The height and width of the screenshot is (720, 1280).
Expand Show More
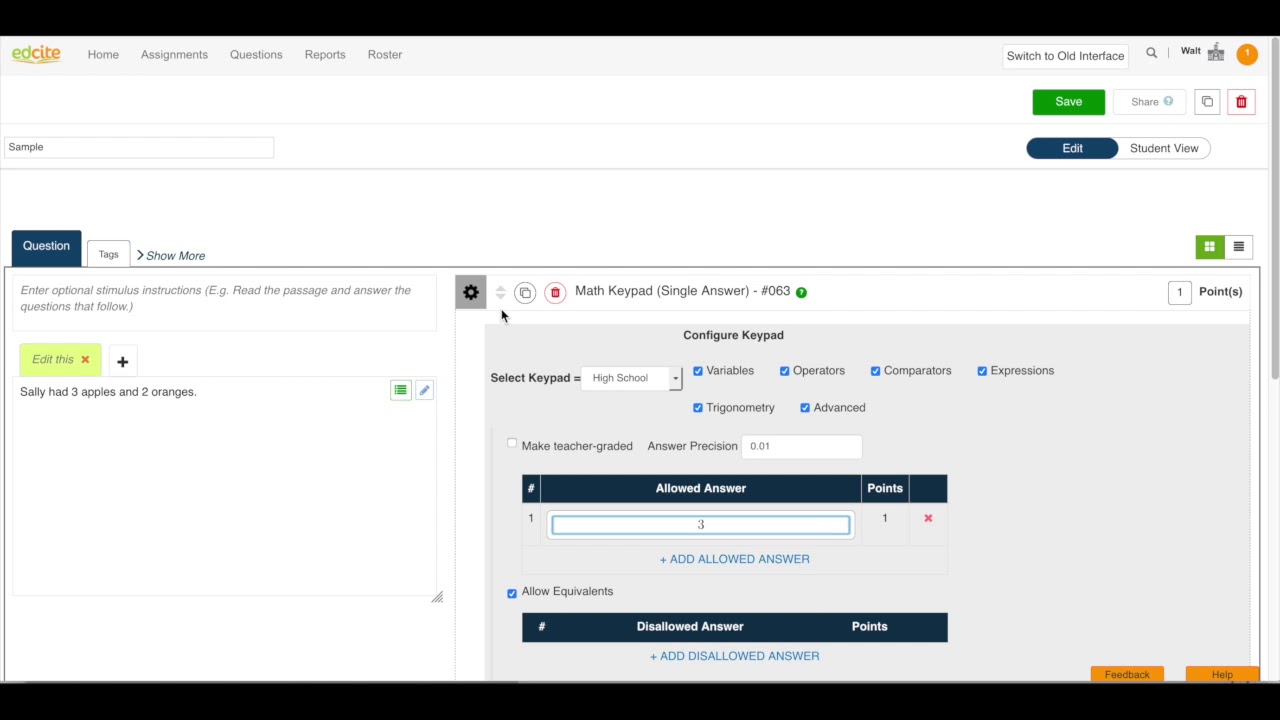[171, 256]
